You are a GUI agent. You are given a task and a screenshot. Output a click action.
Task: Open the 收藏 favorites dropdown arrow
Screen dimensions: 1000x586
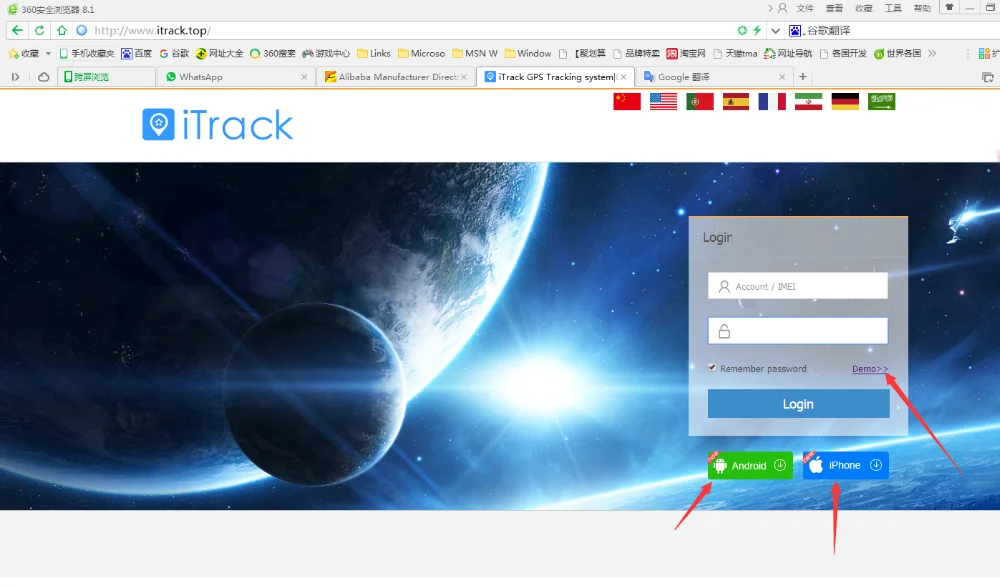[48, 53]
